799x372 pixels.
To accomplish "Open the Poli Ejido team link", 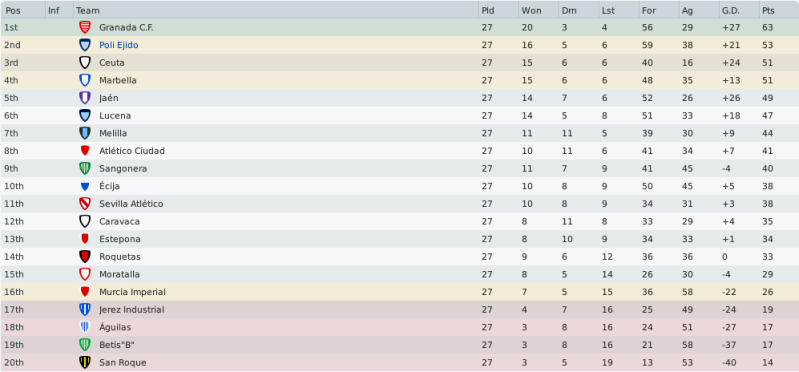I will point(119,45).
